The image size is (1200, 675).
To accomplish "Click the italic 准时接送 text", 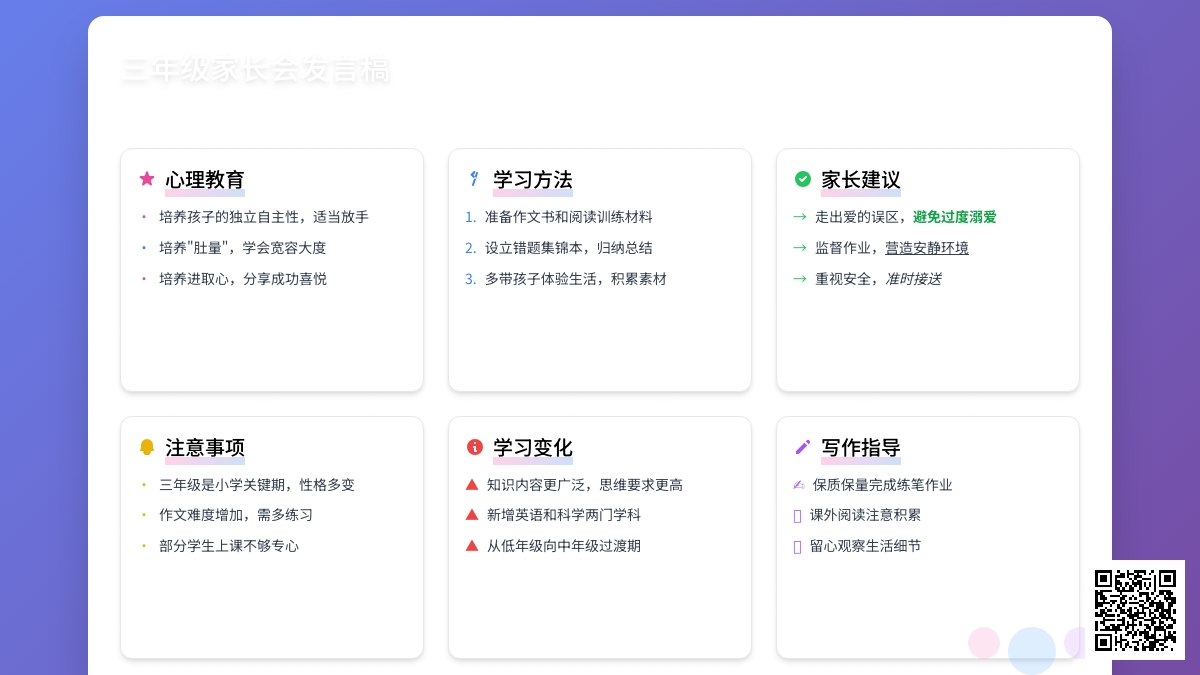I will (x=913, y=279).
